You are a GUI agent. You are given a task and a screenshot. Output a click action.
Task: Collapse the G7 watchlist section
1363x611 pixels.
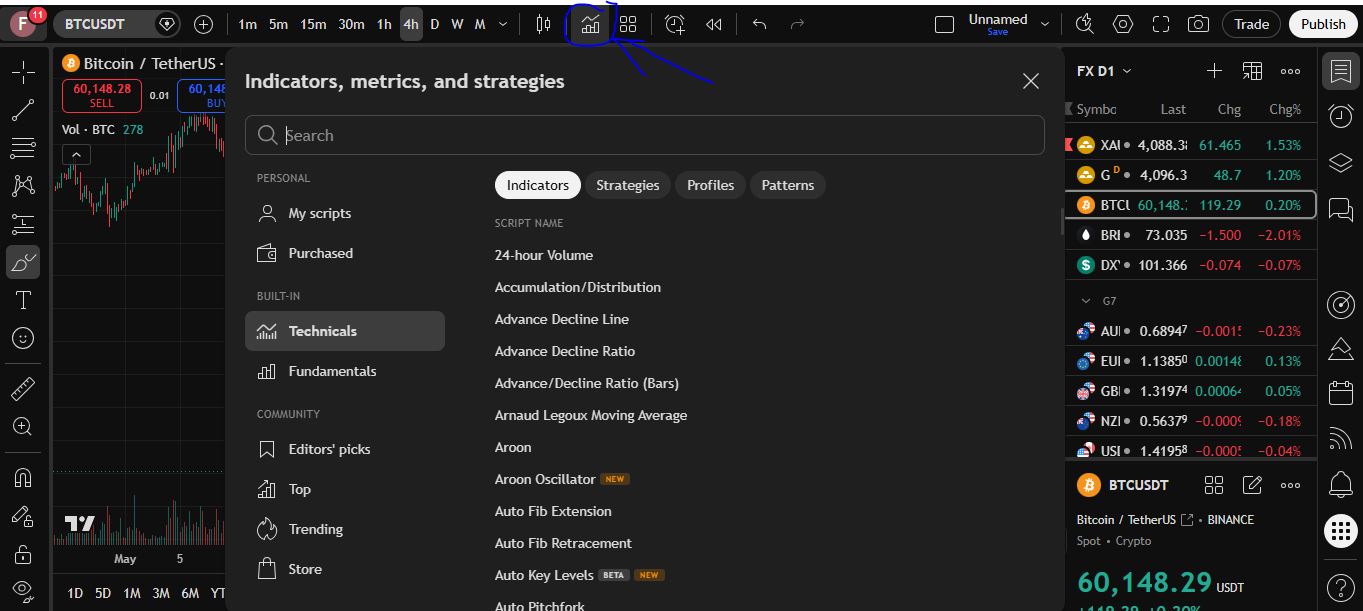(1087, 301)
